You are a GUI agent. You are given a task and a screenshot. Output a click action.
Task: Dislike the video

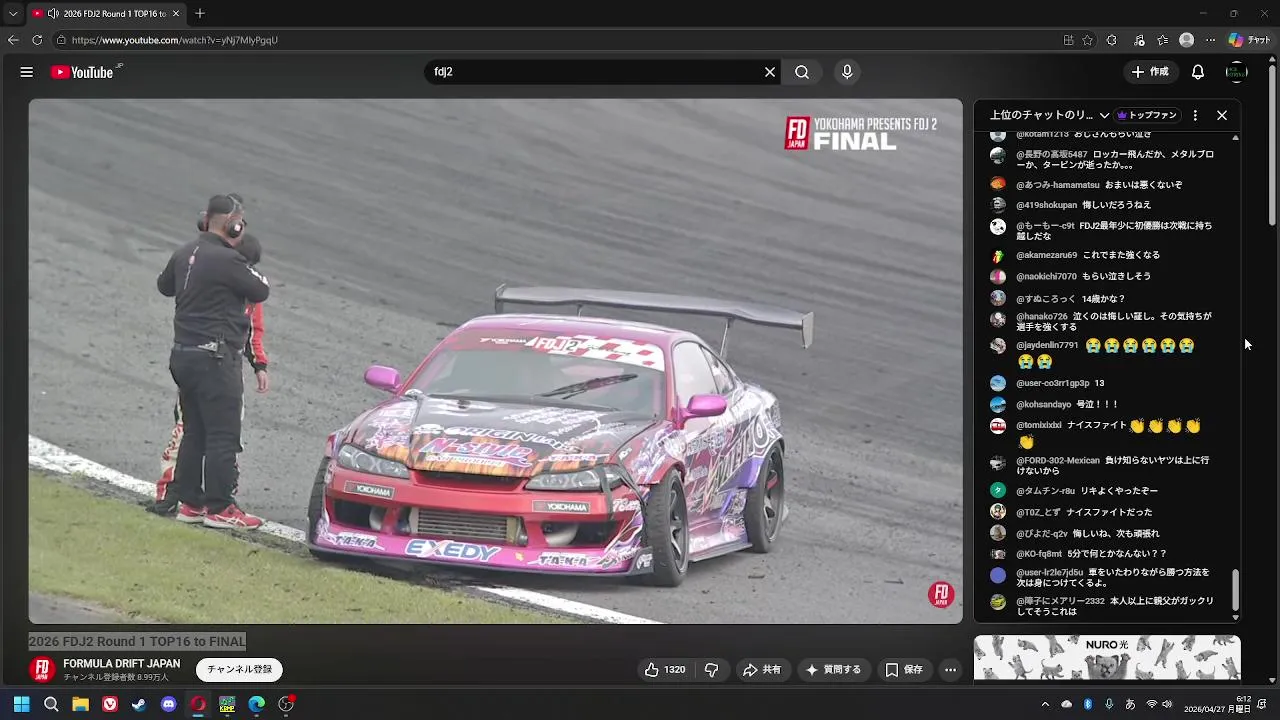(x=711, y=670)
